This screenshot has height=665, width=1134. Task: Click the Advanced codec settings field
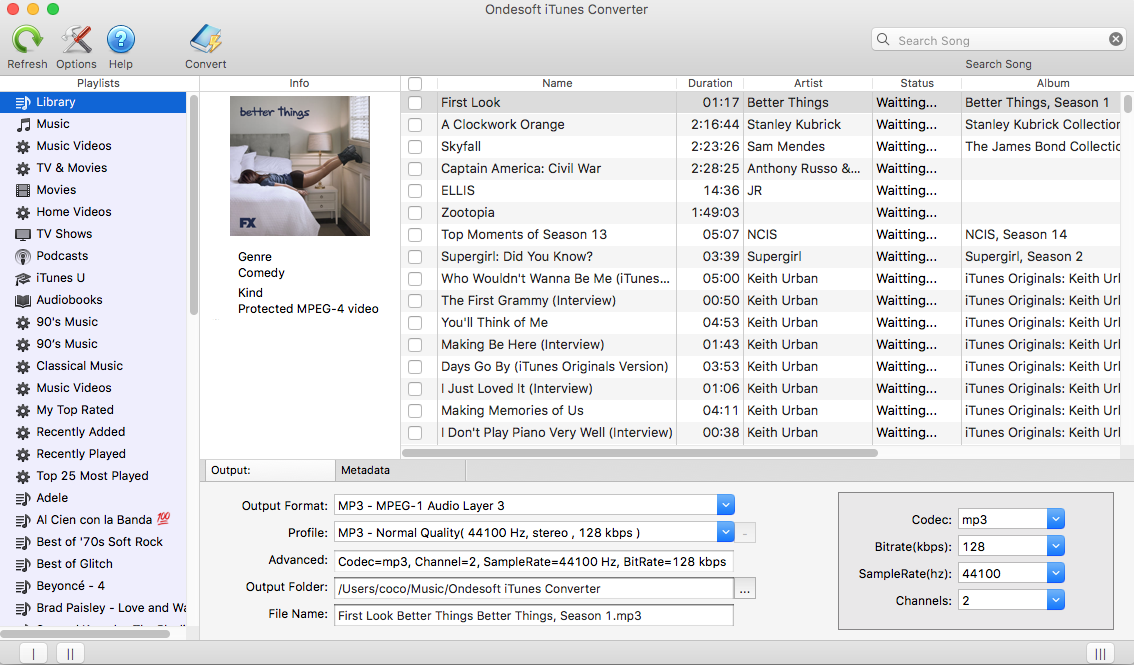tap(534, 561)
